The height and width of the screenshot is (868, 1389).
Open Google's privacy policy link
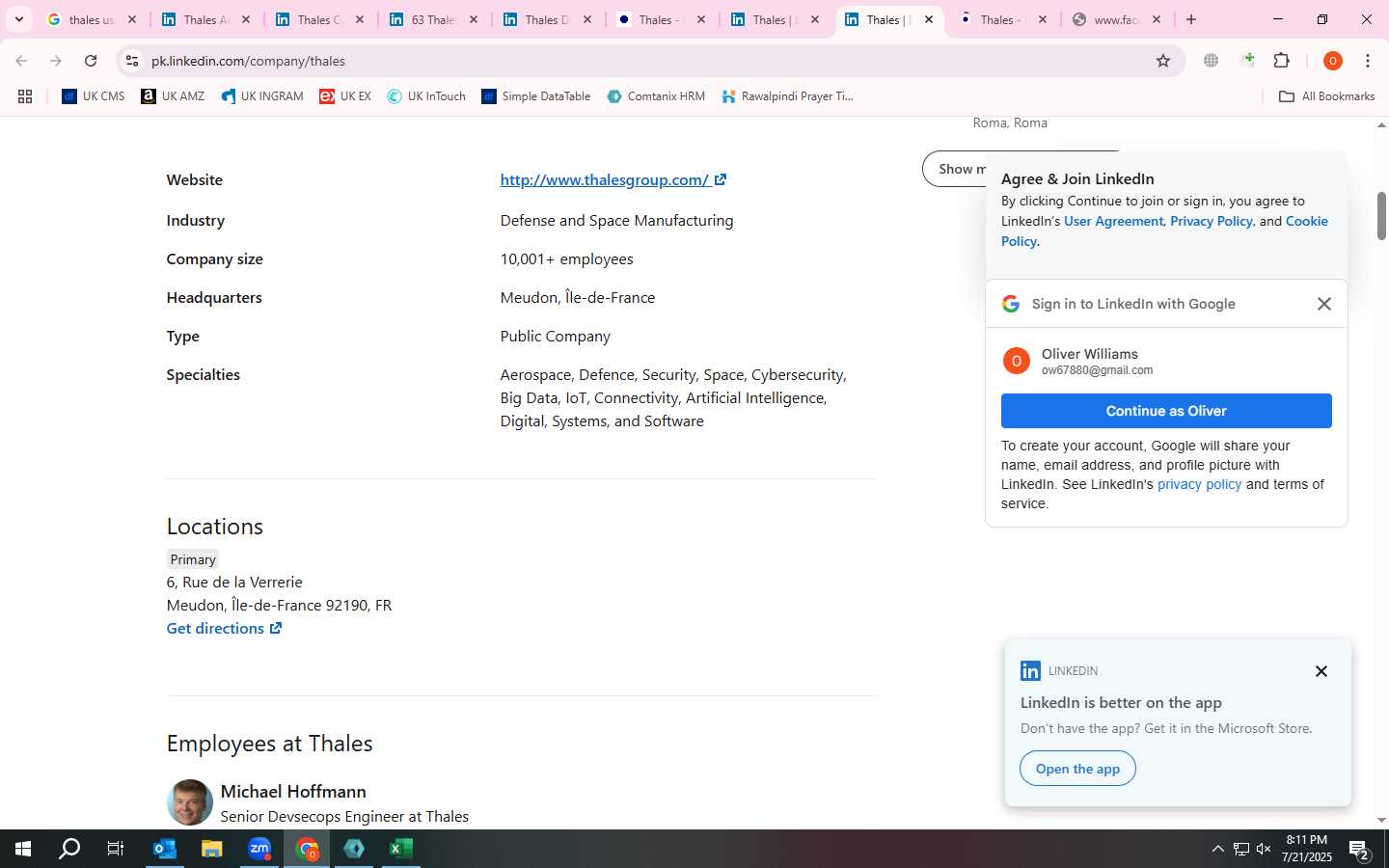pos(1199,484)
